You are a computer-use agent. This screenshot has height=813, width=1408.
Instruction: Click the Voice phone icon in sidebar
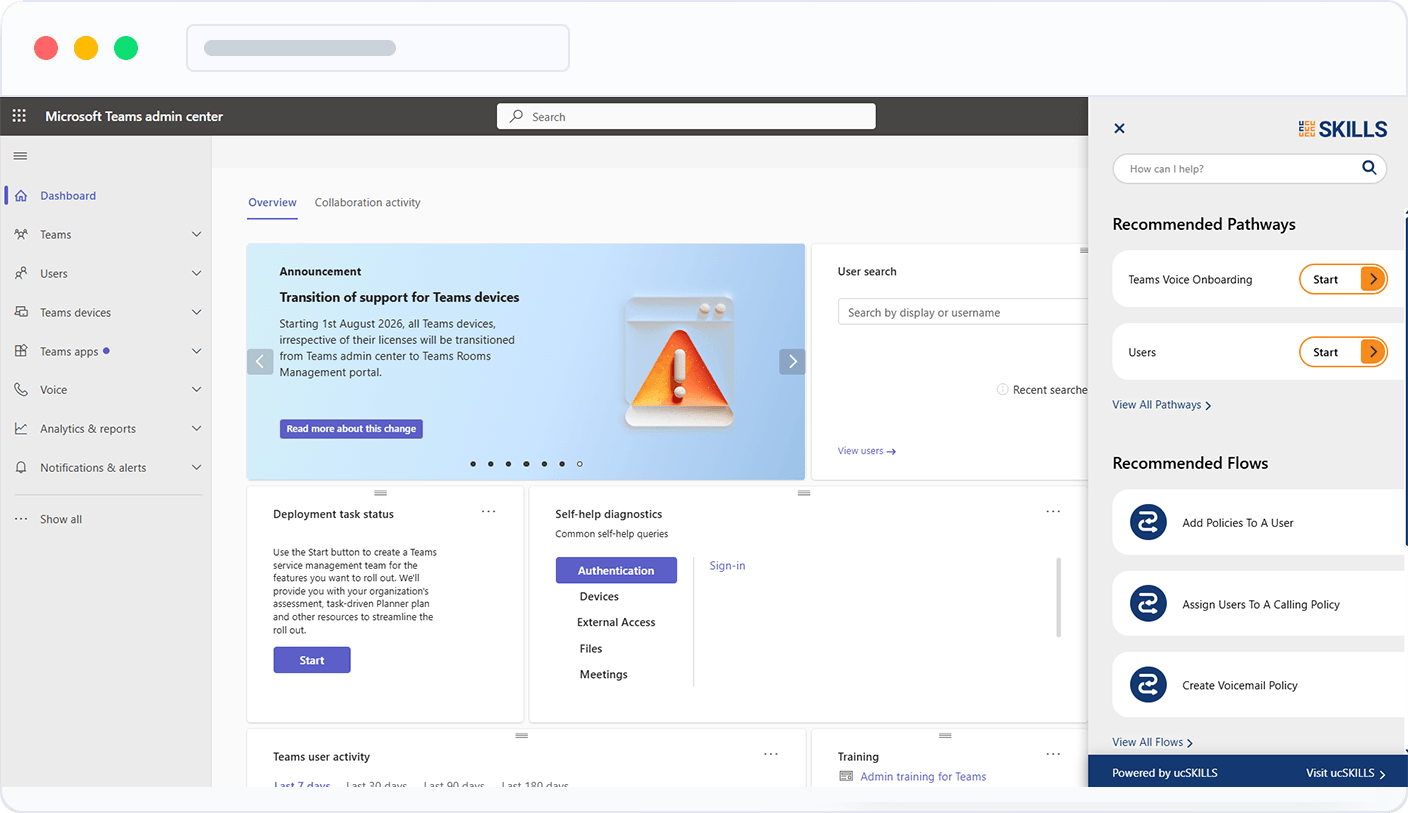[21, 390]
